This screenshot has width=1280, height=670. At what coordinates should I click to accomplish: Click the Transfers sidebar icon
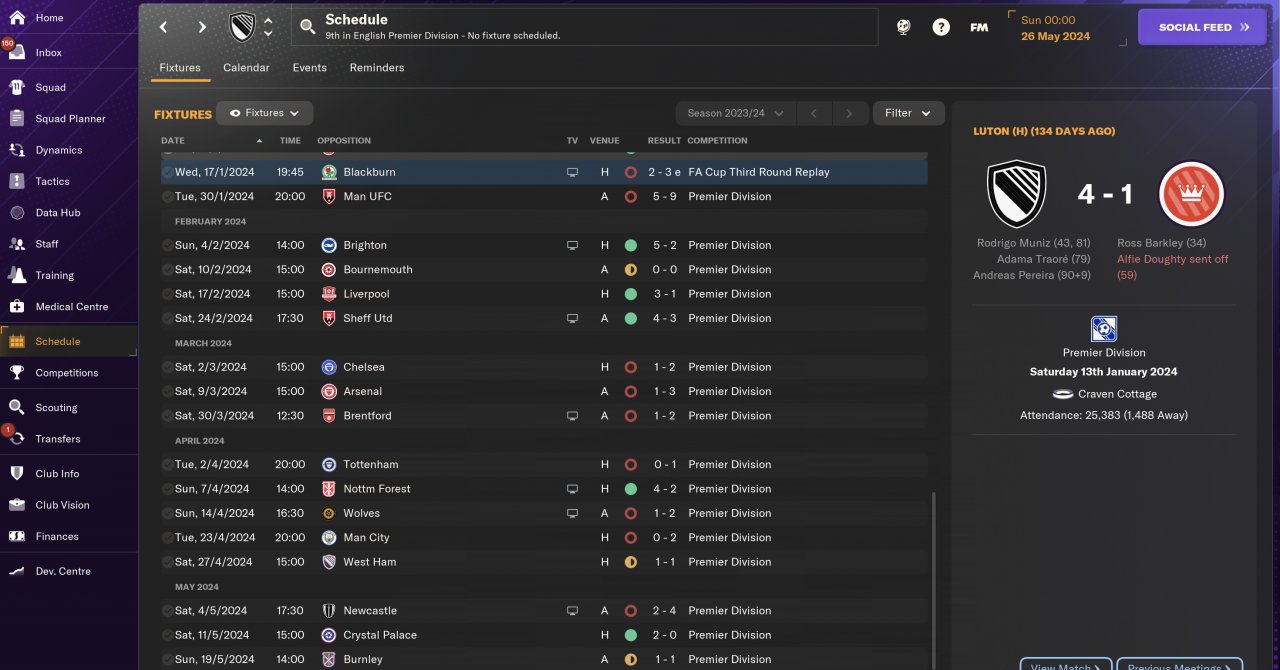coord(16,439)
